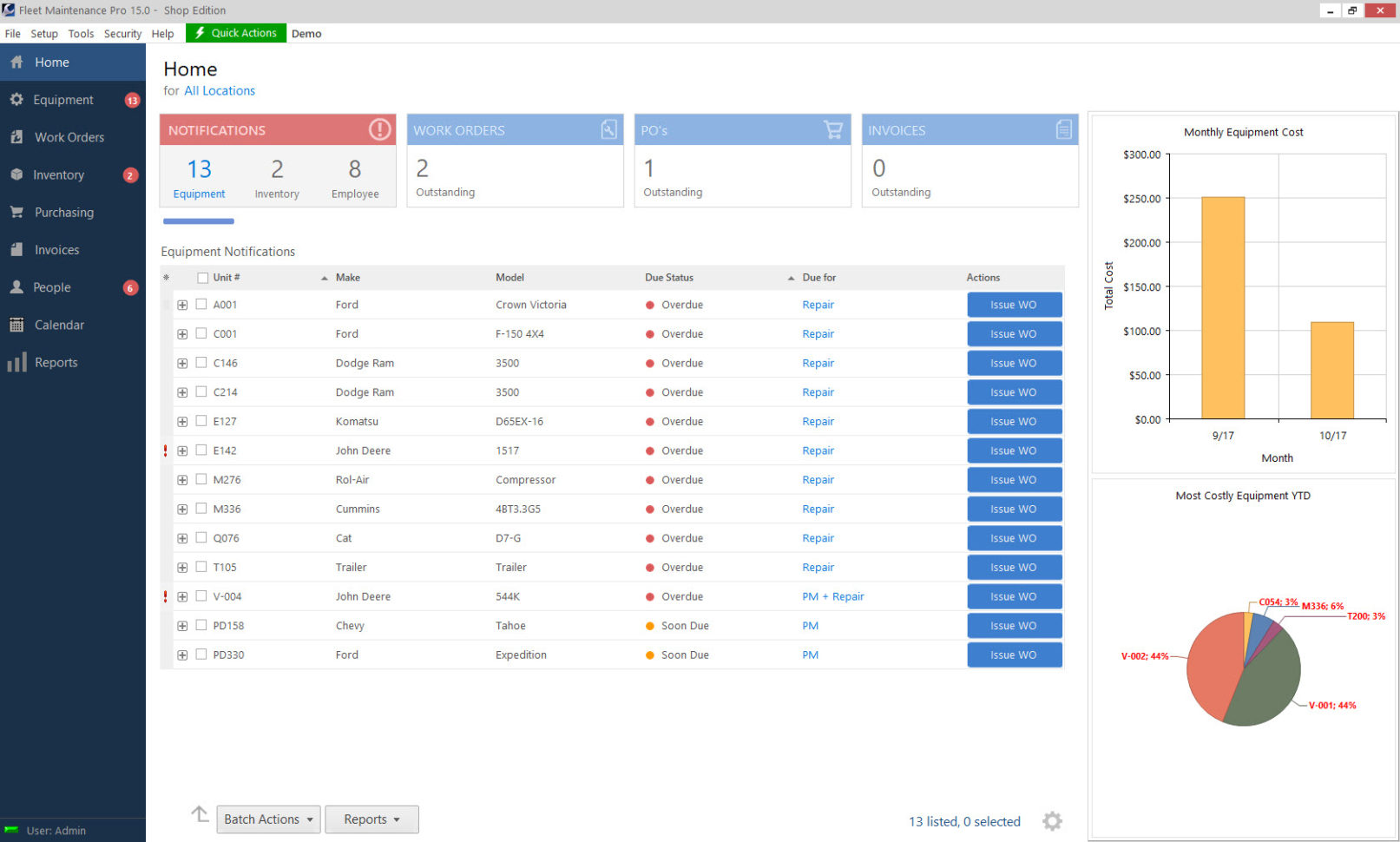Check the checkbox for unit A001
The width and height of the screenshot is (1400, 842).
[x=200, y=305]
